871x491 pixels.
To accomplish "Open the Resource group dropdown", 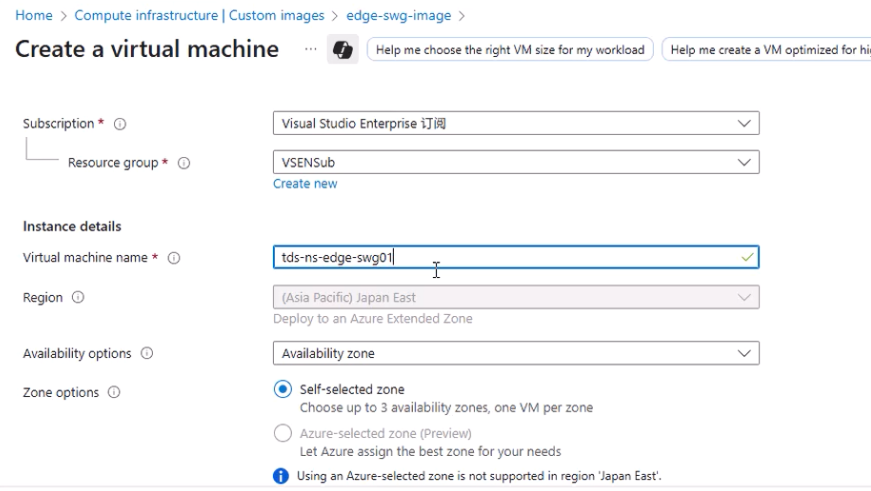I will tap(516, 162).
